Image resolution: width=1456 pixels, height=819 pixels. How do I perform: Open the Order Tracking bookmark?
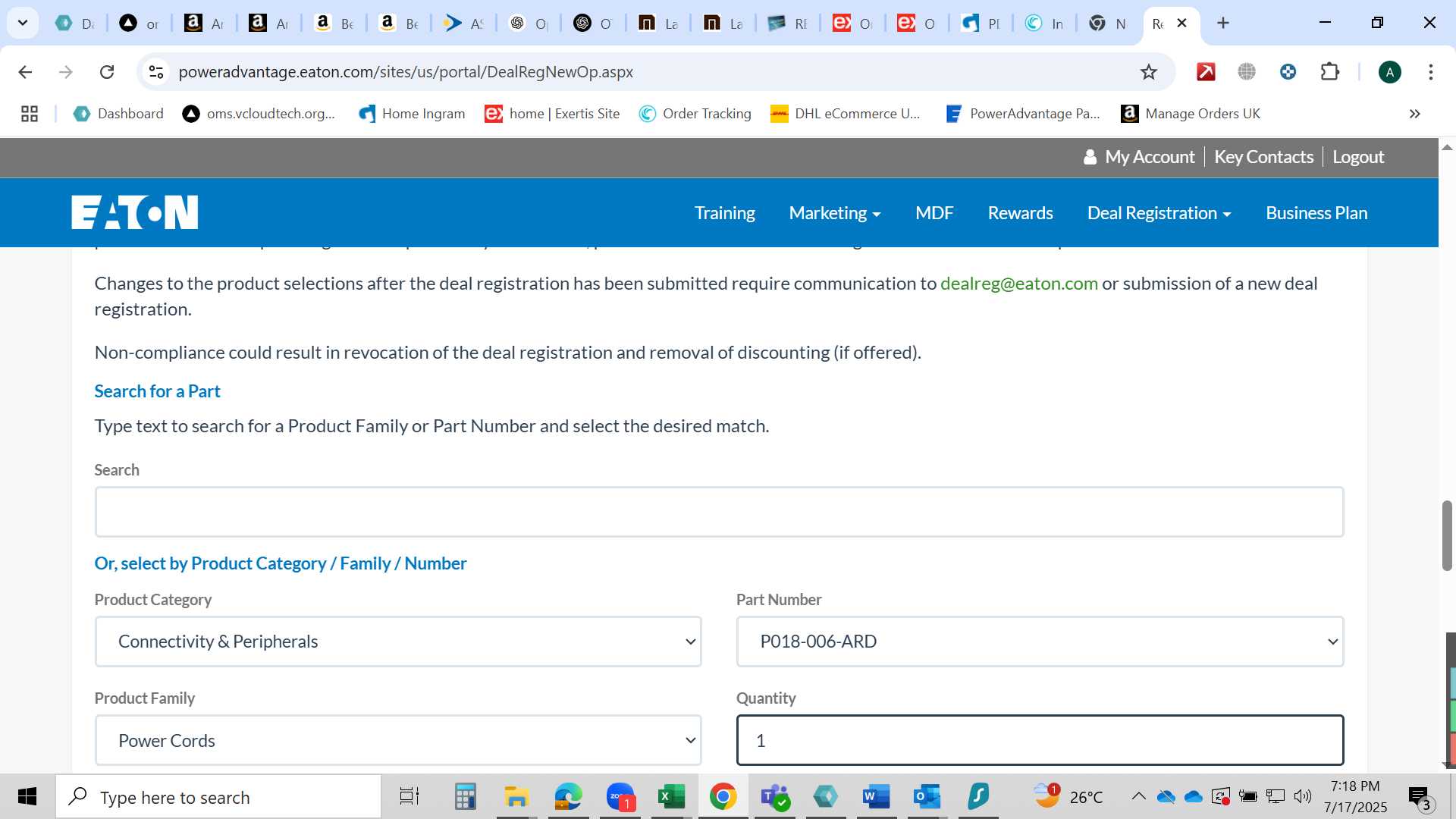tap(695, 114)
